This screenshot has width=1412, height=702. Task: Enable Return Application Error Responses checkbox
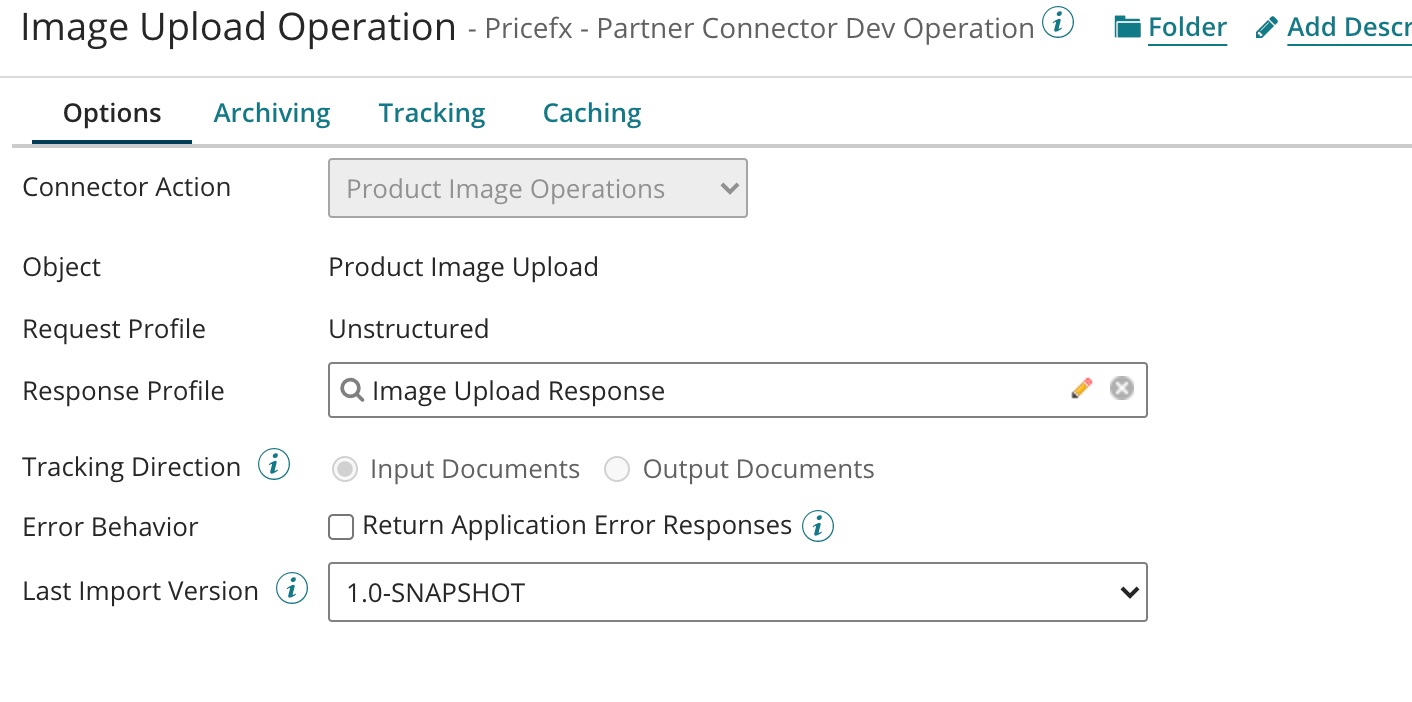tap(342, 527)
